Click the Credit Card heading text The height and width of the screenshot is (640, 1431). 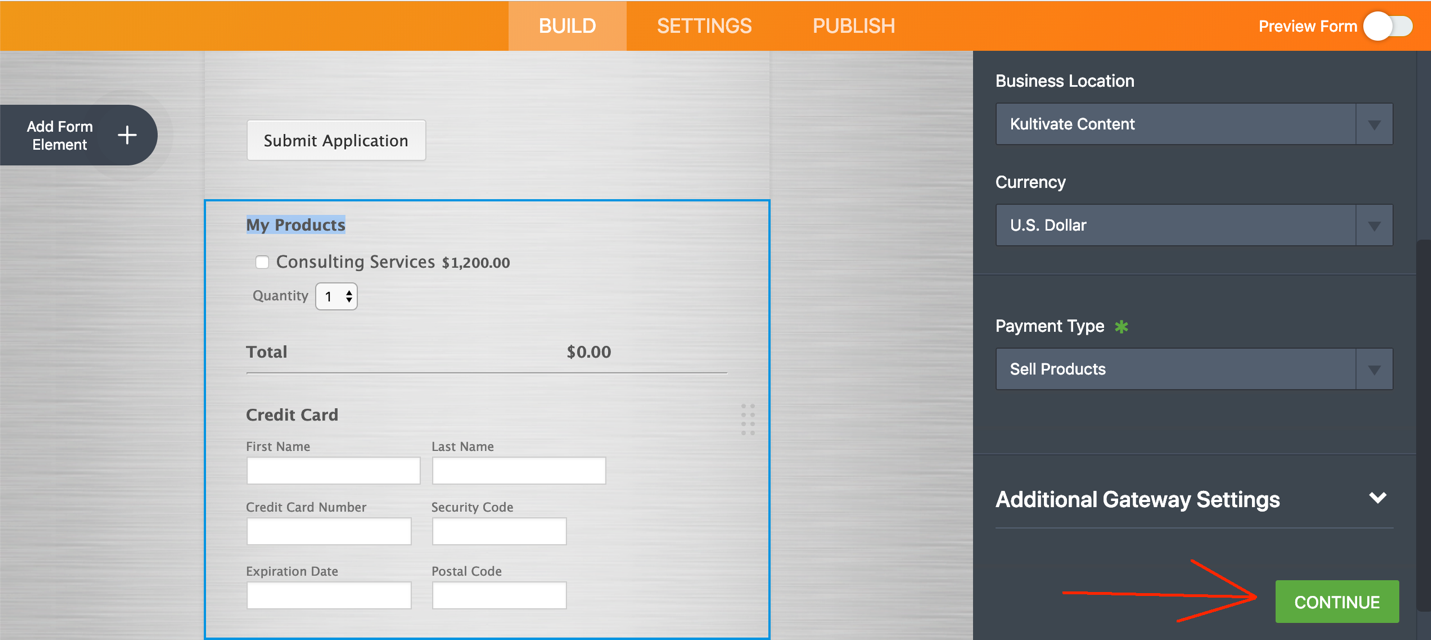(292, 415)
